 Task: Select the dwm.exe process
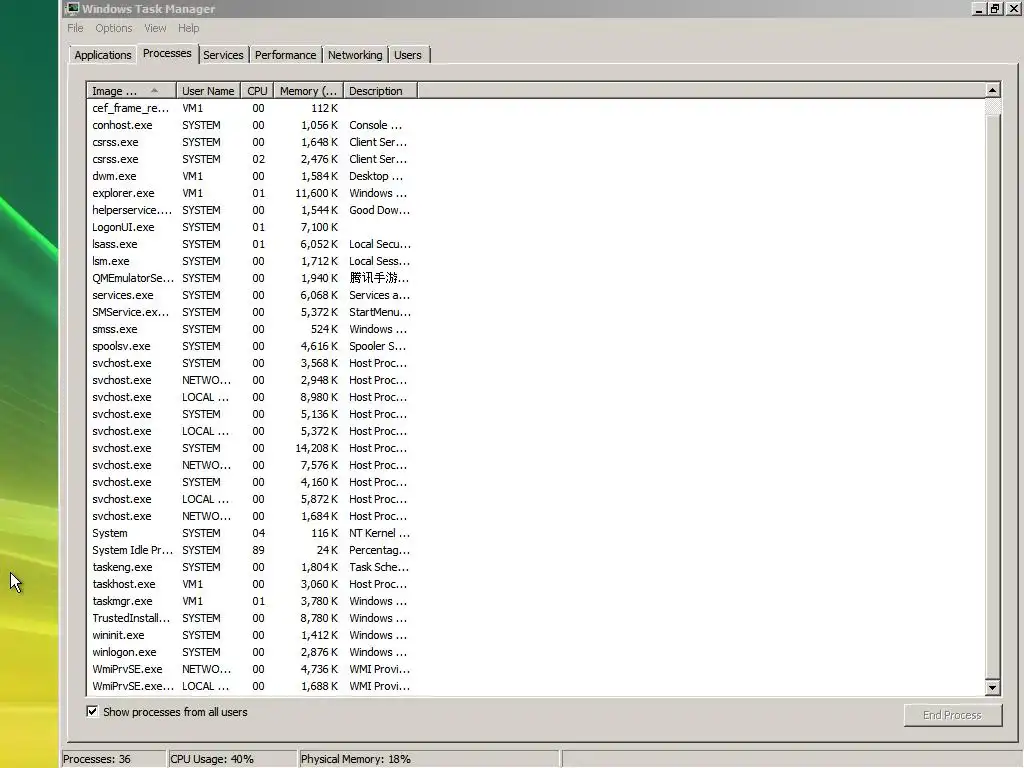(x=251, y=176)
